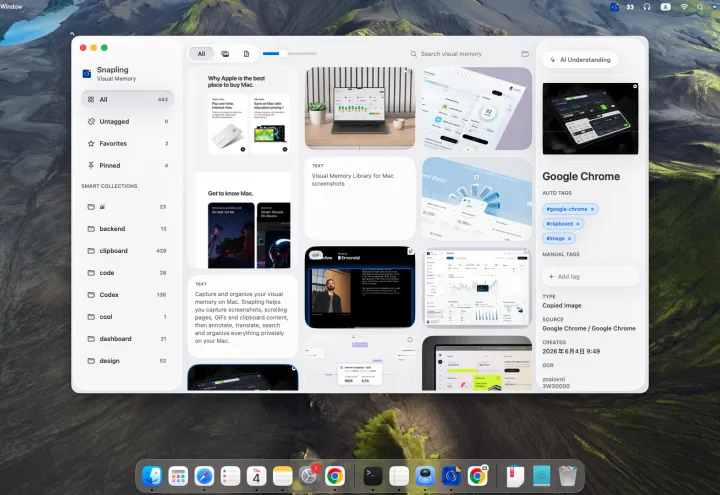Click Add tag under Manual Tags

590,277
